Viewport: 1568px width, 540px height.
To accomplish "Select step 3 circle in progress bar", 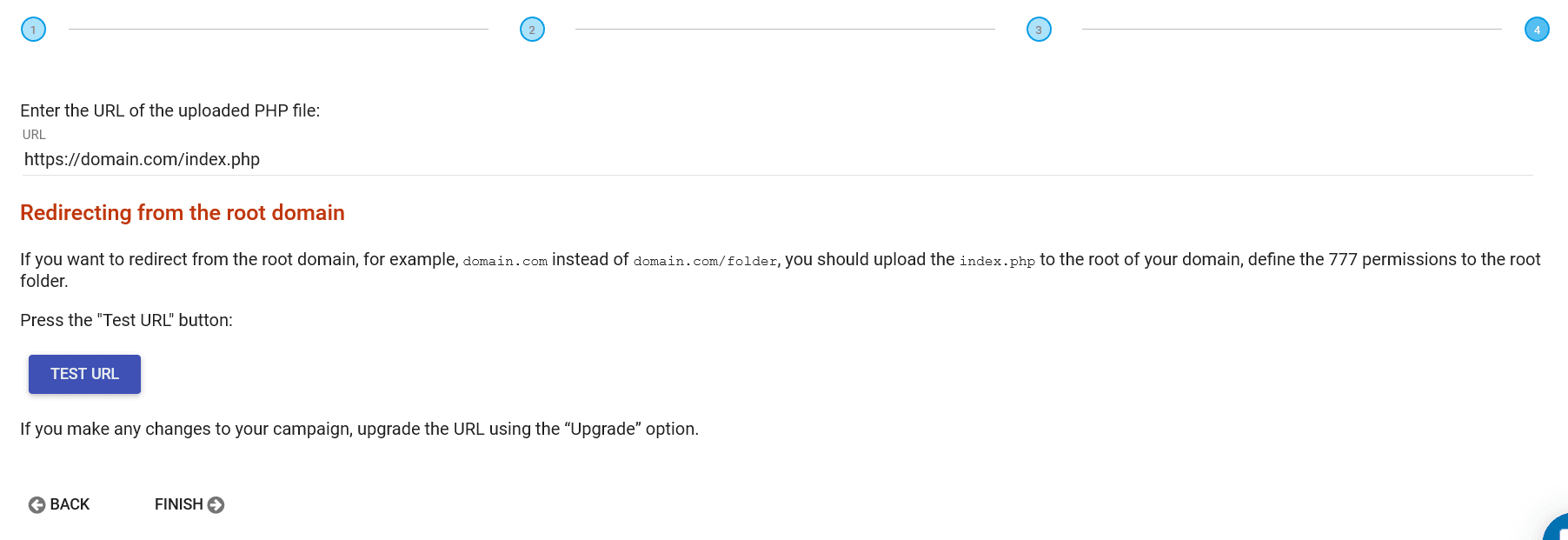I will coord(1039,30).
